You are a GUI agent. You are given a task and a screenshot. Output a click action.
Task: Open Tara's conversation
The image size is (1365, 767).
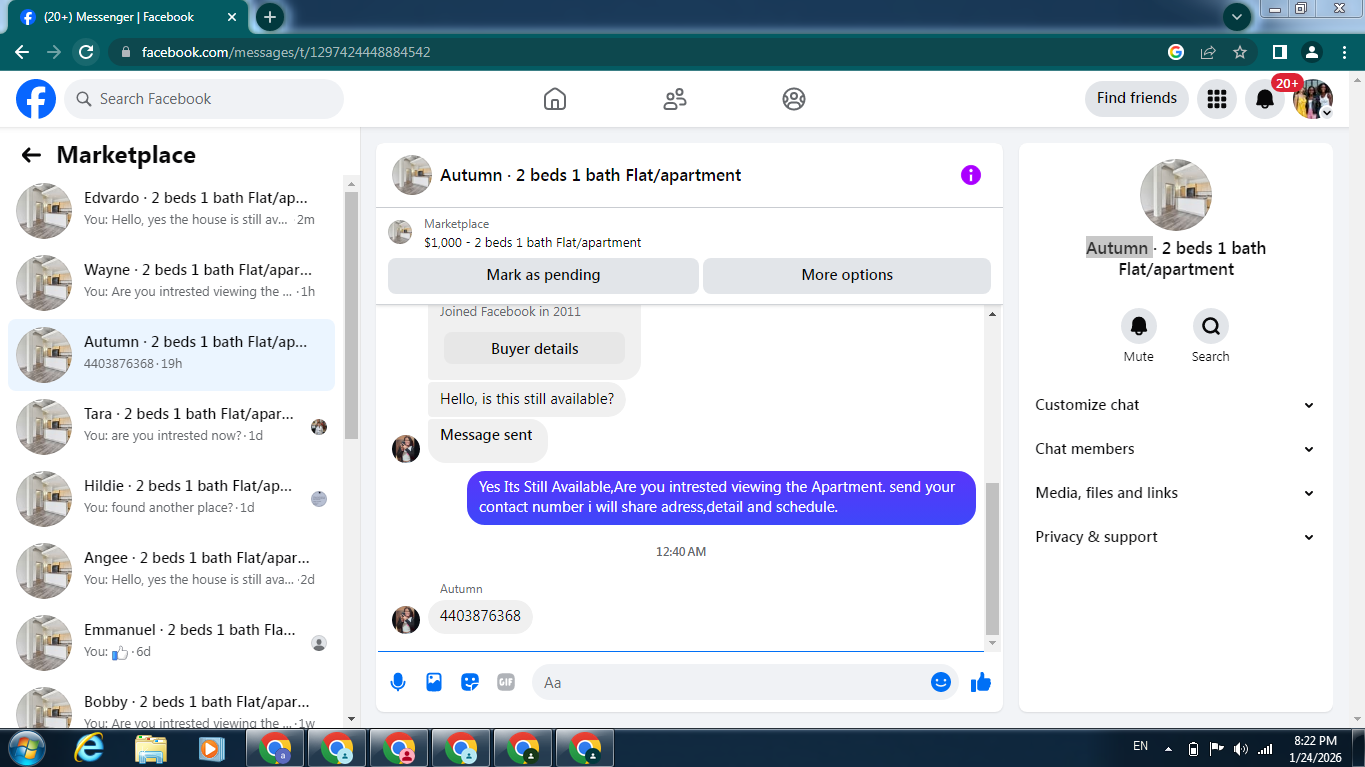[172, 426]
